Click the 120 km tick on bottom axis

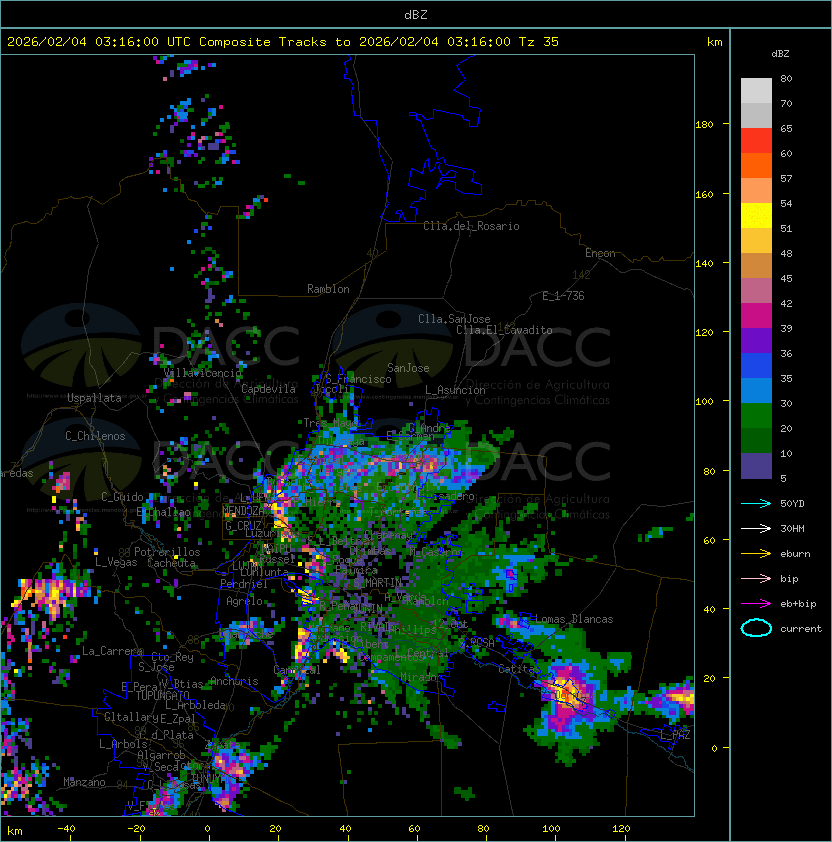tap(621, 829)
